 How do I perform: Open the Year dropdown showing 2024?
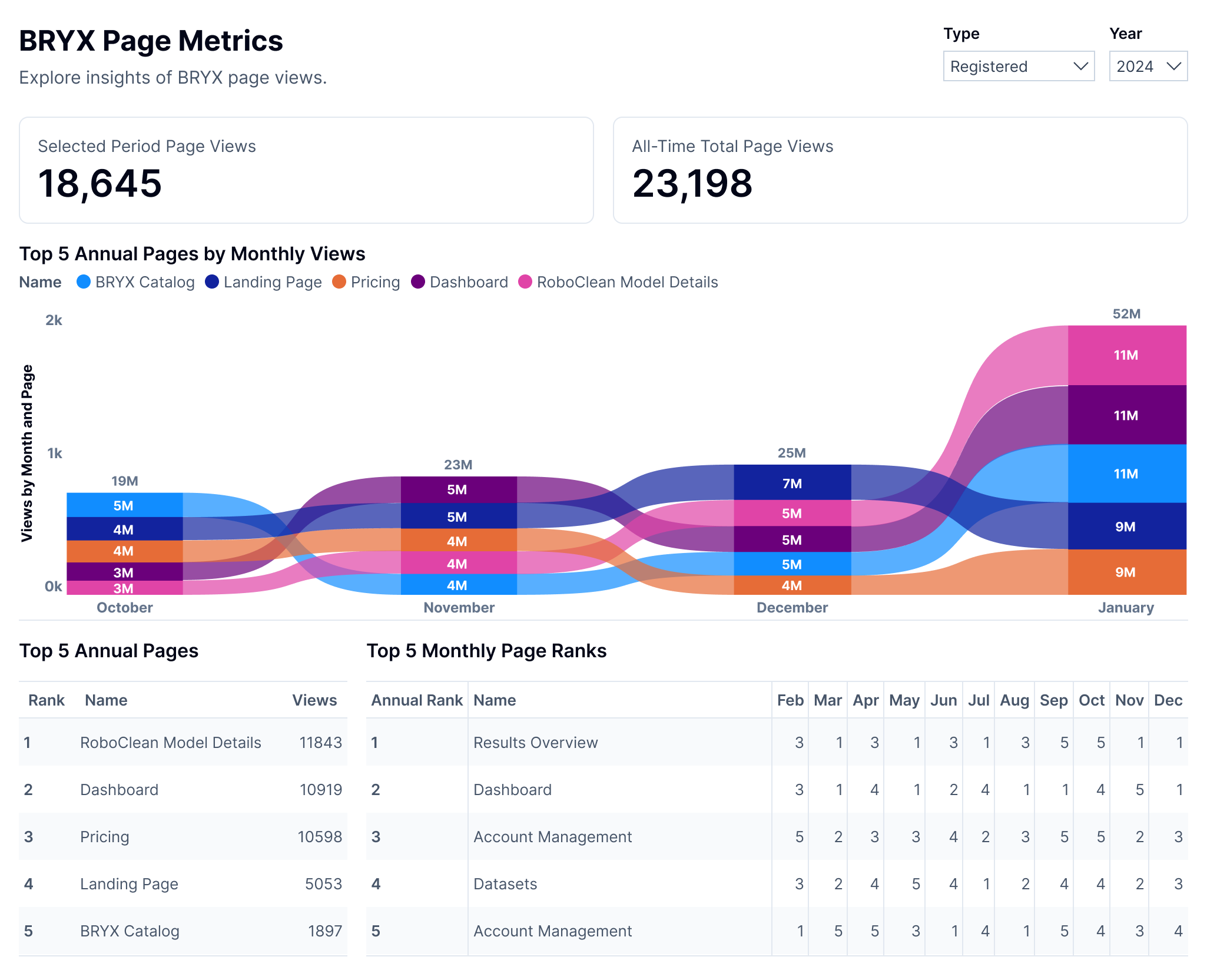click(1148, 66)
